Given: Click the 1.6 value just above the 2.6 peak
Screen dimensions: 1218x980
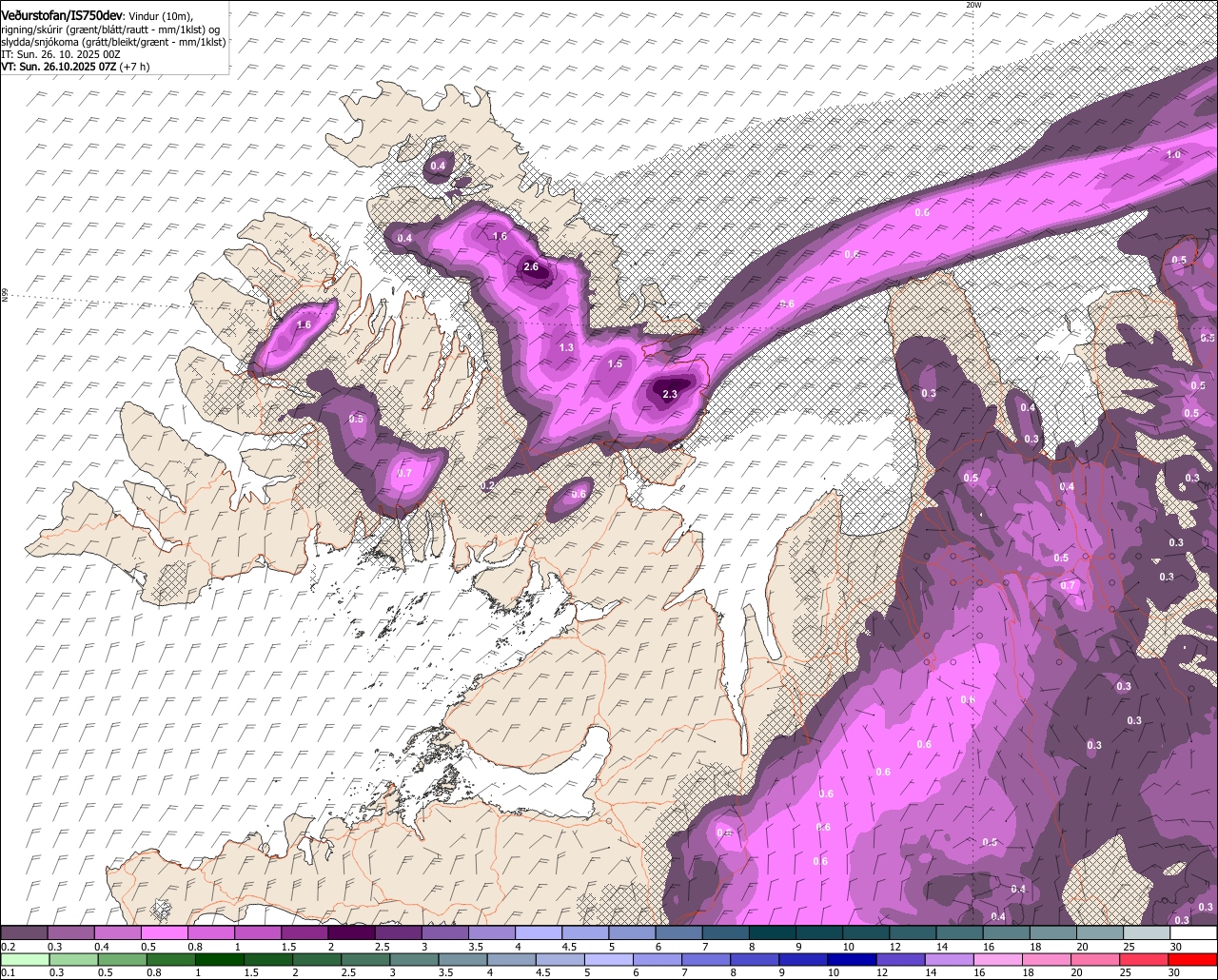Looking at the screenshot, I should click(500, 236).
